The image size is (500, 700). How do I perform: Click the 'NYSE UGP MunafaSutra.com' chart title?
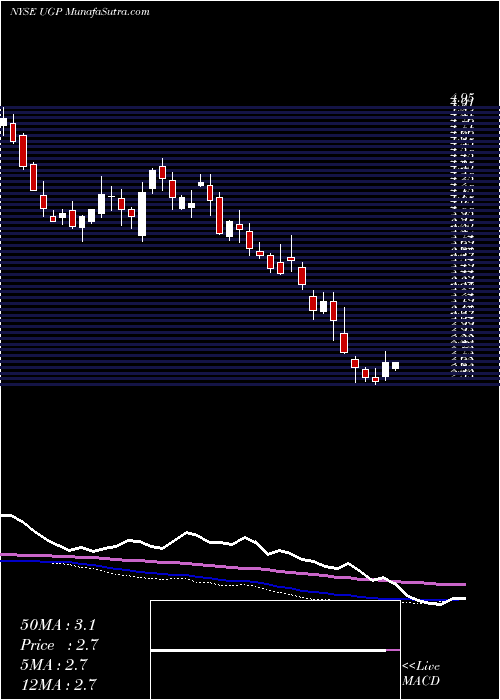[79, 12]
